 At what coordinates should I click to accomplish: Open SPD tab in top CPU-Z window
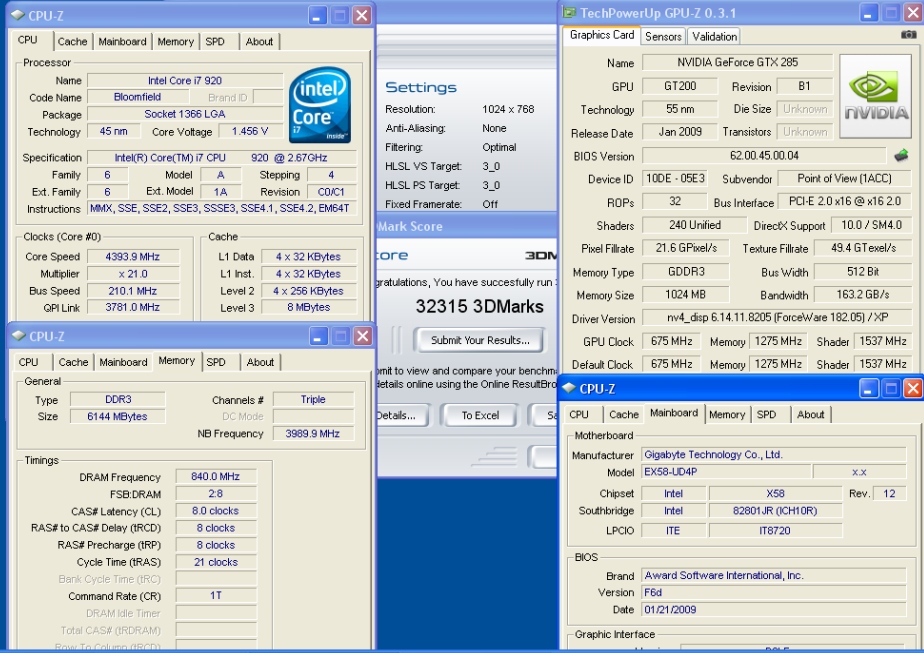pos(215,41)
